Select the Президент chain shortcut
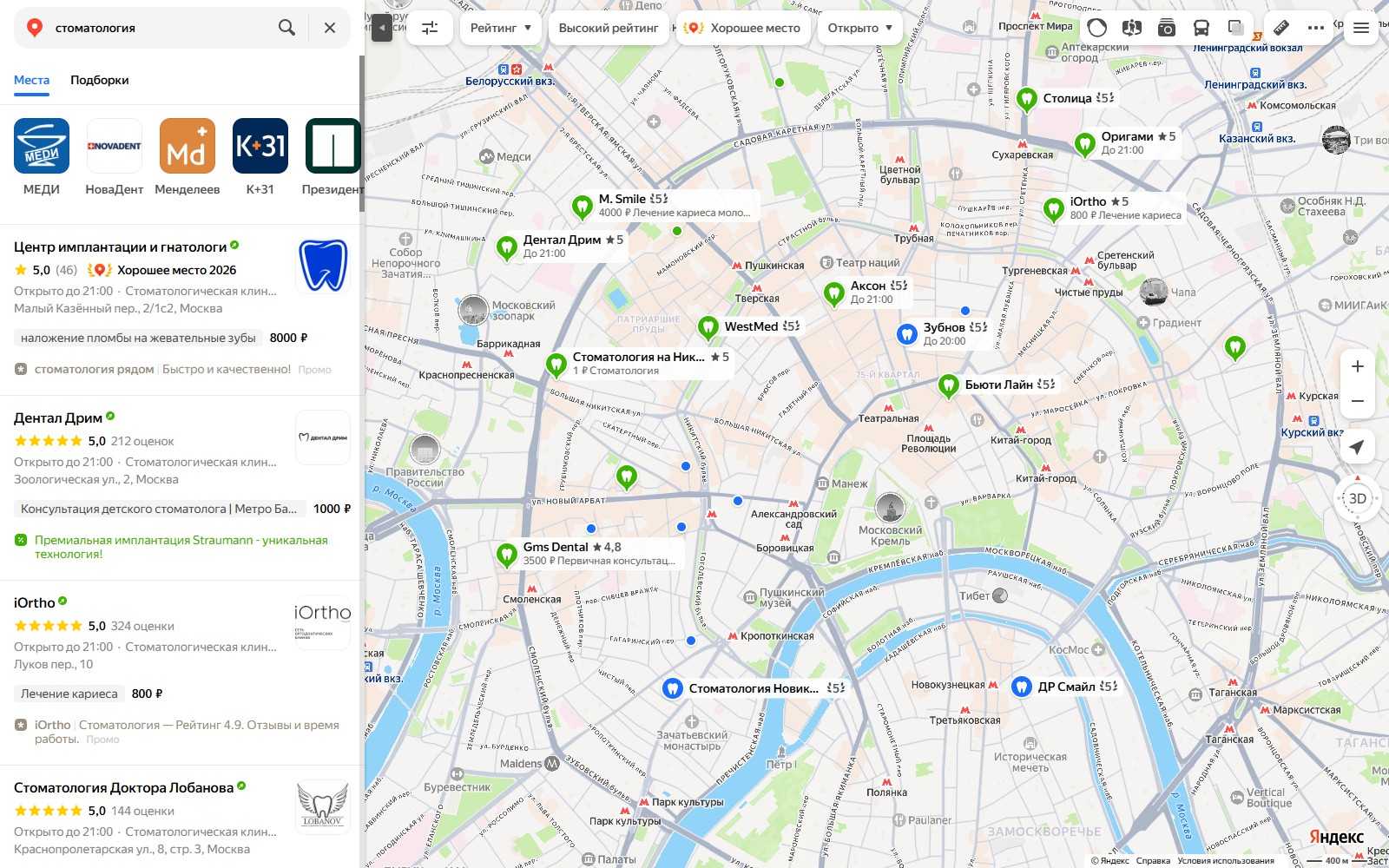This screenshot has height=868, width=1389. (x=333, y=157)
